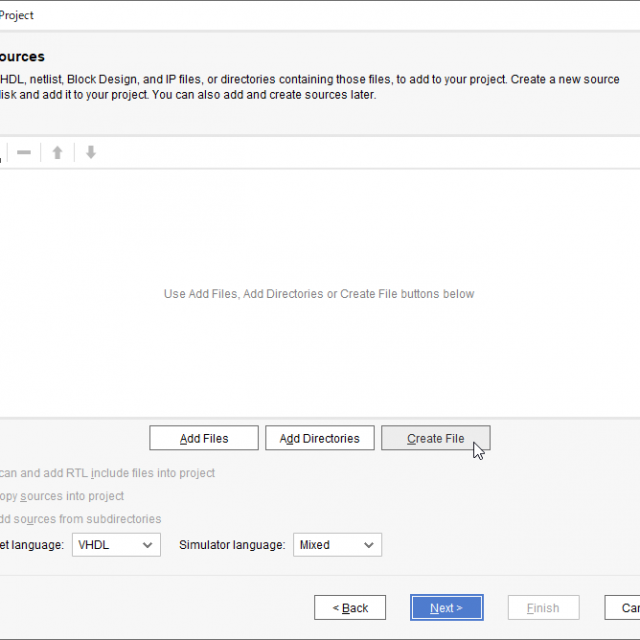Click the Finish button
Viewport: 640px width, 640px height.
tap(543, 608)
